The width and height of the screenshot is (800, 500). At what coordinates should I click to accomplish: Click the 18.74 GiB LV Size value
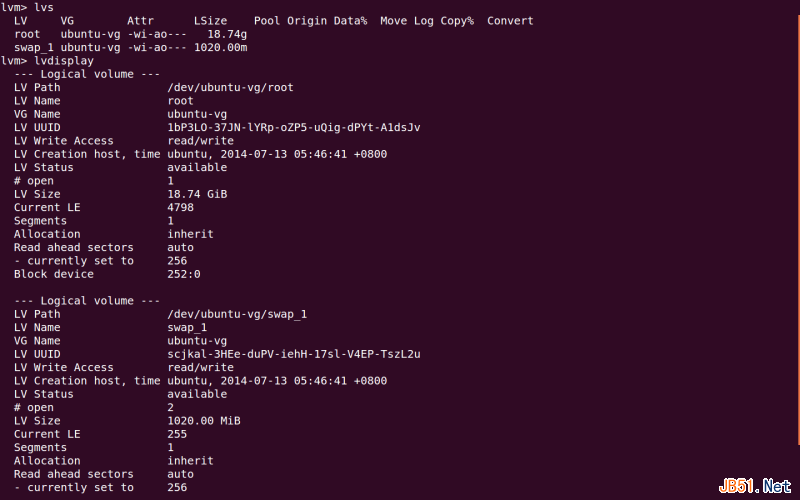click(x=197, y=194)
